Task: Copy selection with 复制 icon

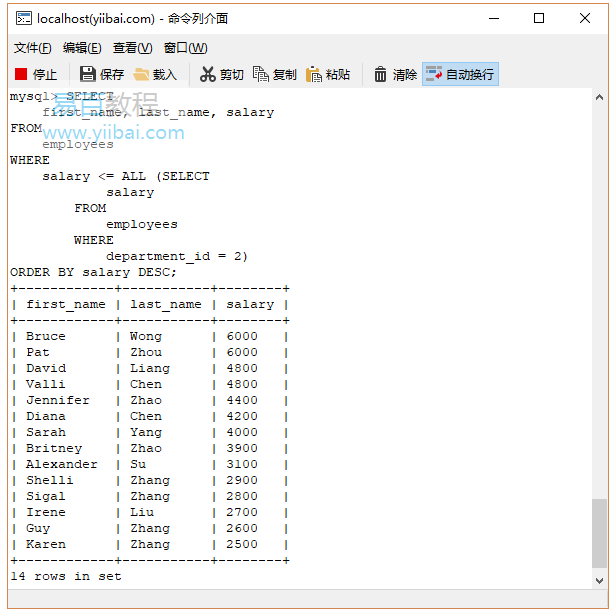Action: [261, 74]
